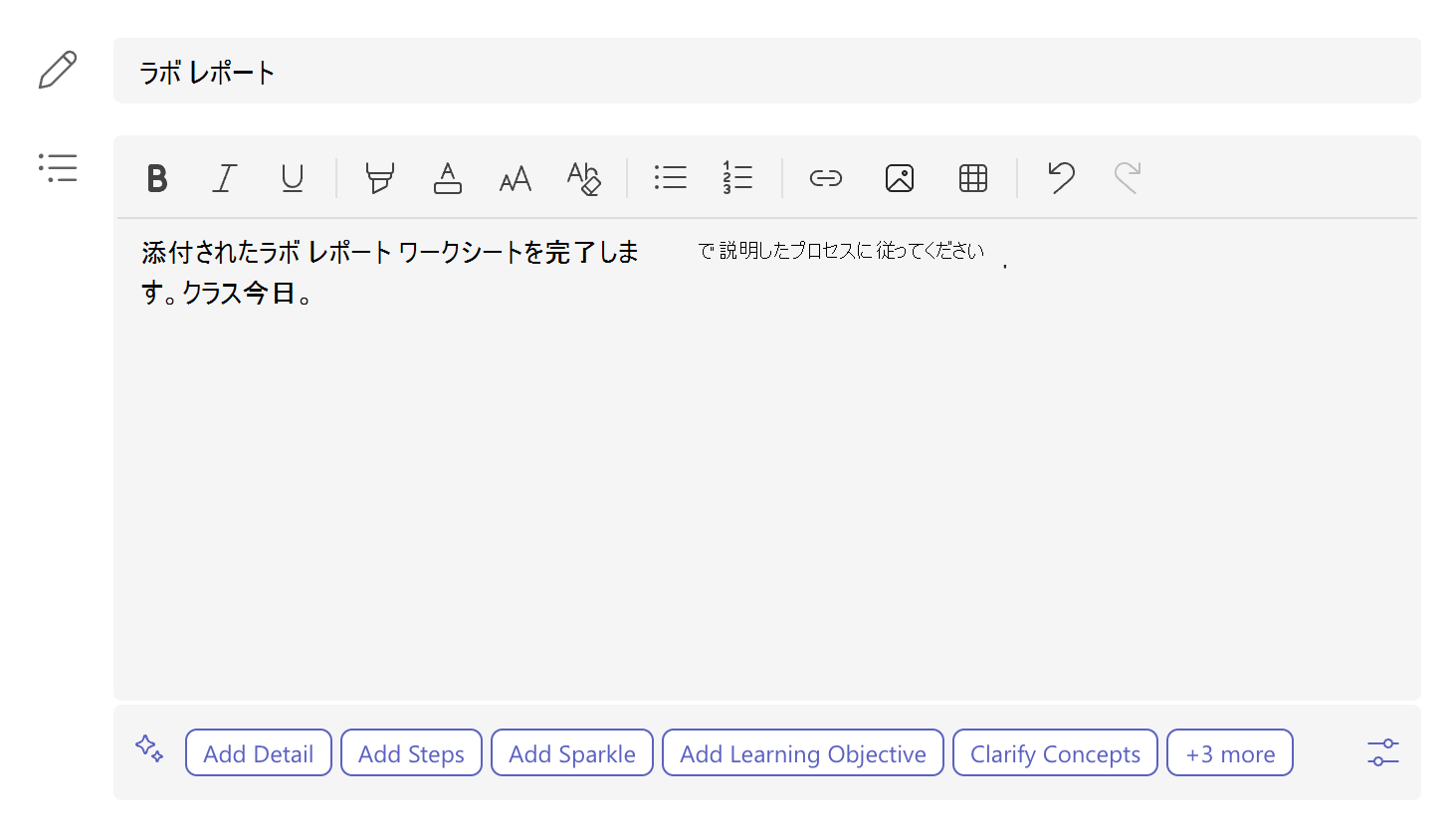Insert a numbered list

pyautogui.click(x=737, y=178)
